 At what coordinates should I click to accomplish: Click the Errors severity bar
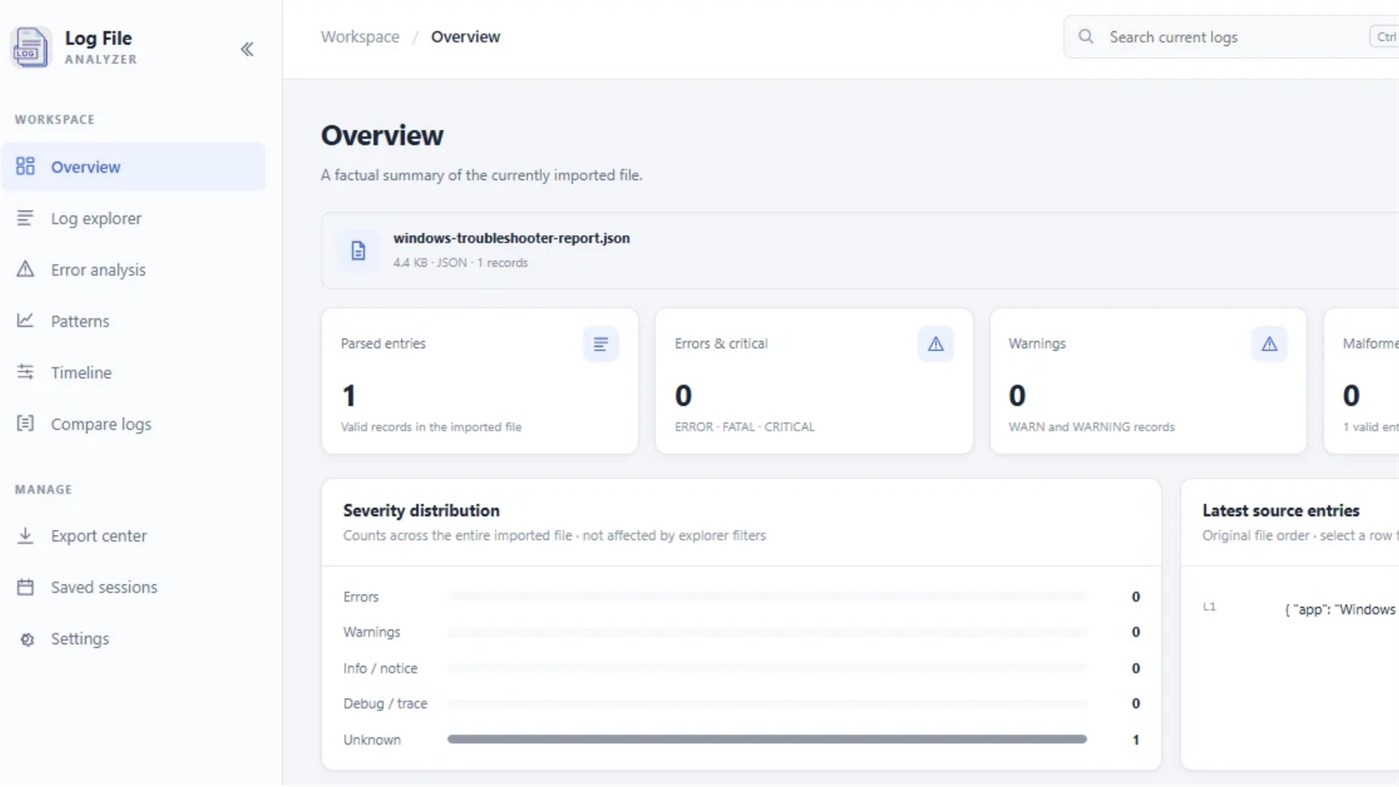tap(767, 596)
